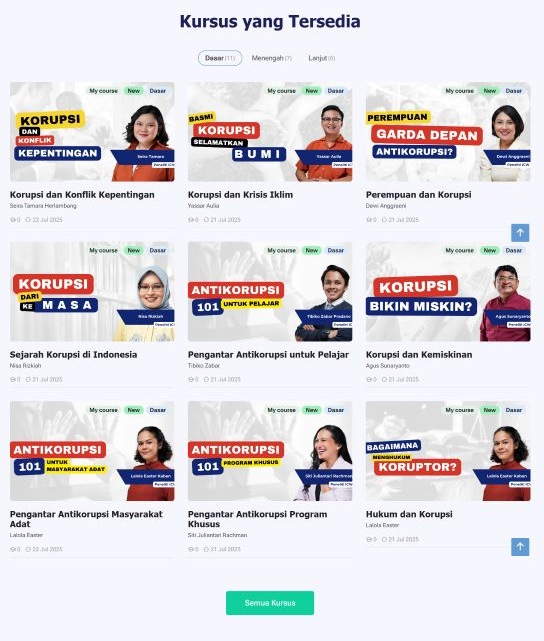544x641 pixels.
Task: Click the upper blue scroll-to-top arrow icon
Action: point(520,233)
